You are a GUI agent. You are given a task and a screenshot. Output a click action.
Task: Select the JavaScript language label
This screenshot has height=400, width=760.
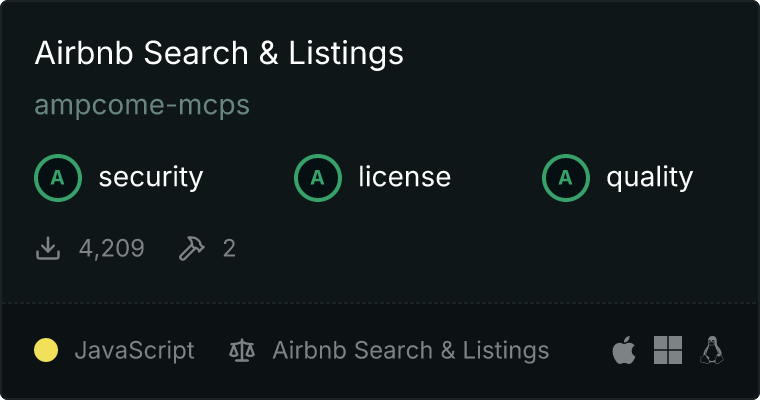coord(134,350)
